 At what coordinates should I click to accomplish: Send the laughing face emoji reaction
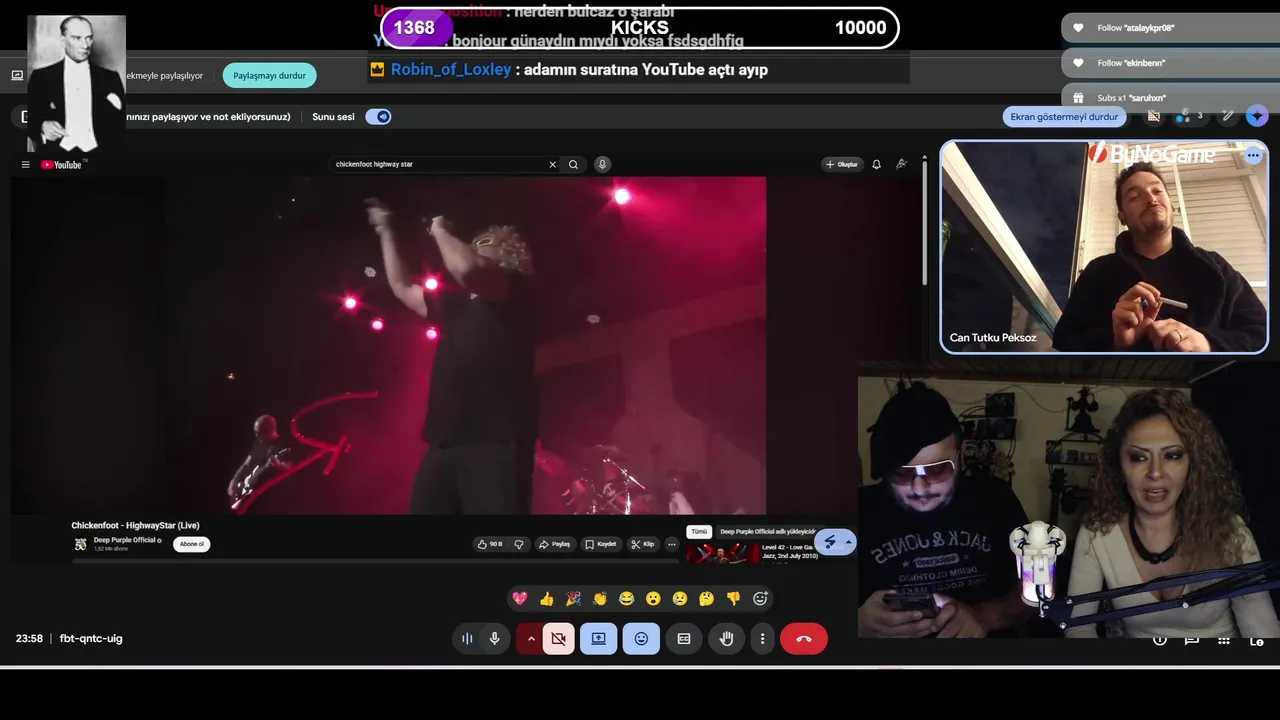626,599
